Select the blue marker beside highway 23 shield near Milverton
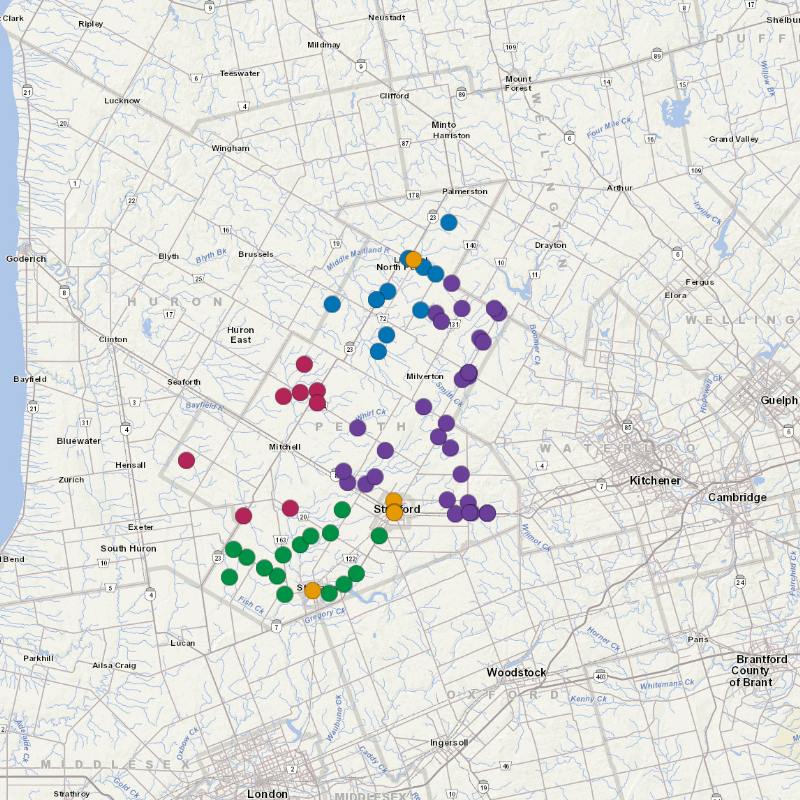 click(x=378, y=351)
